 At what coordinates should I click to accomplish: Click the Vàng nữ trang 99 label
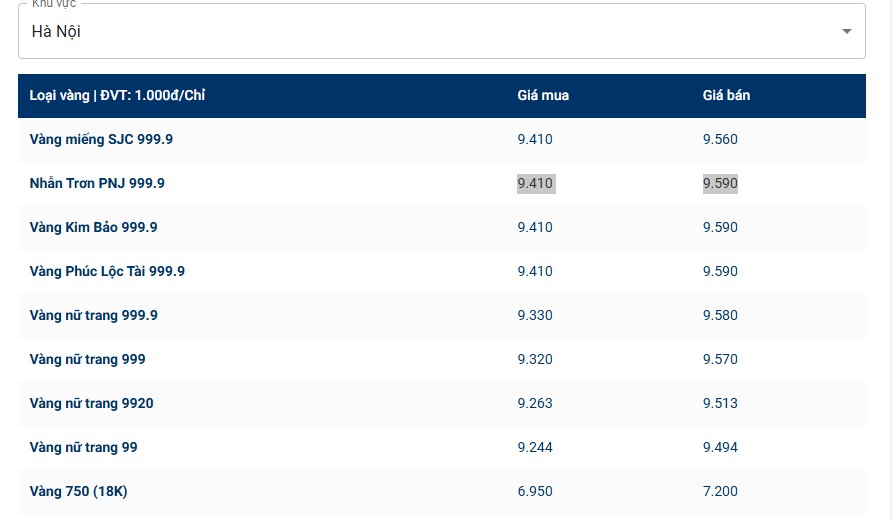click(83, 447)
